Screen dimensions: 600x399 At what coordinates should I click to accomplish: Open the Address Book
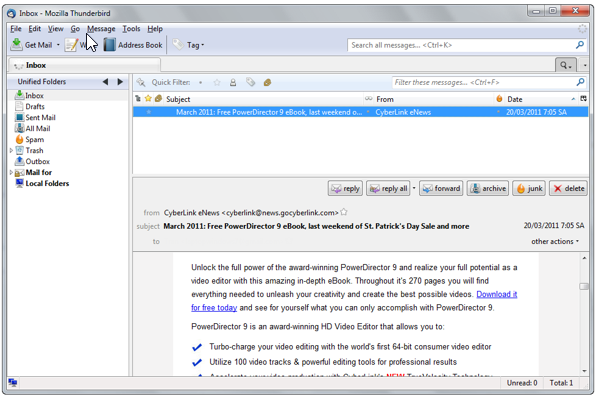(133, 45)
